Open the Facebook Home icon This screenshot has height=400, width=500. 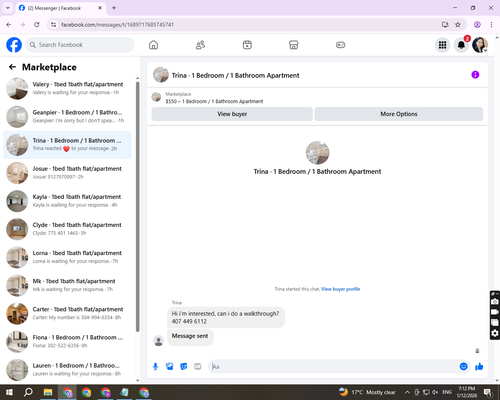pos(153,45)
